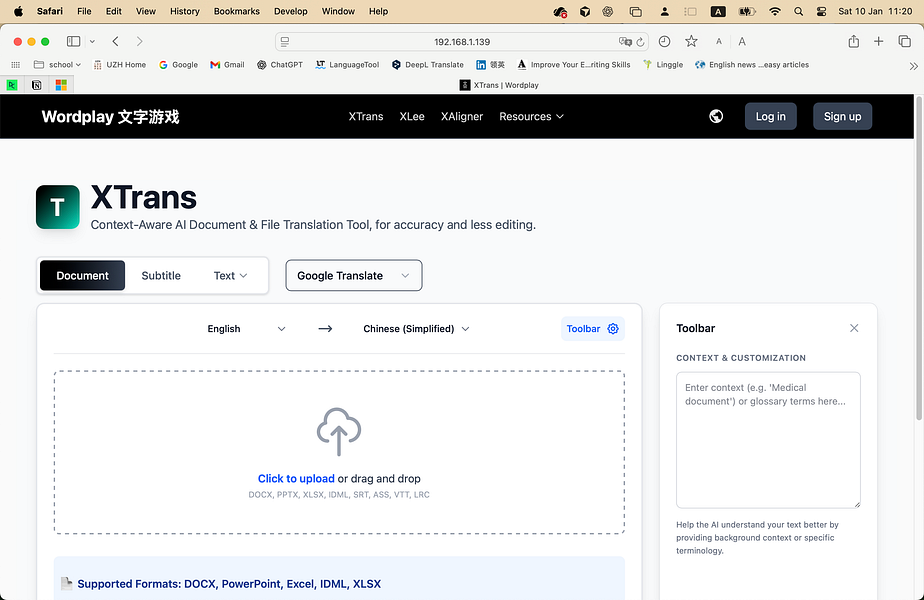This screenshot has height=600, width=924.
Task: Open a new tab with plus icon
Action: [x=879, y=41]
